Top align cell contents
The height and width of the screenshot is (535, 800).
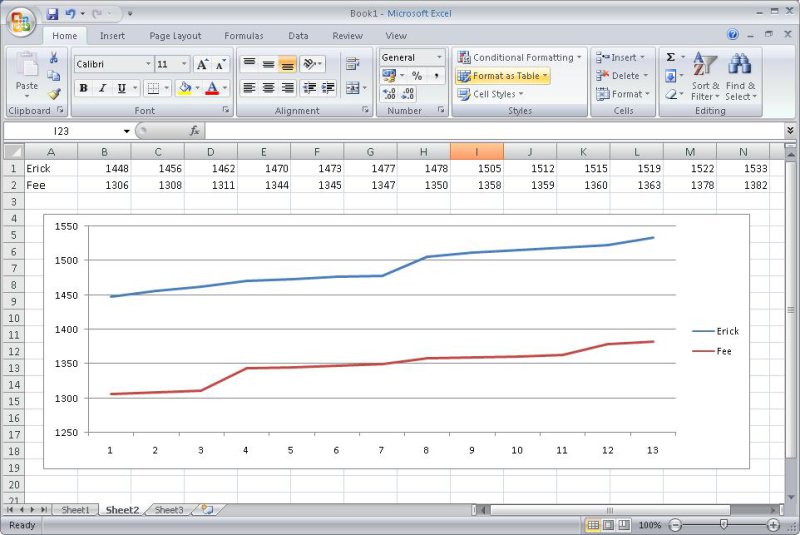click(x=249, y=63)
